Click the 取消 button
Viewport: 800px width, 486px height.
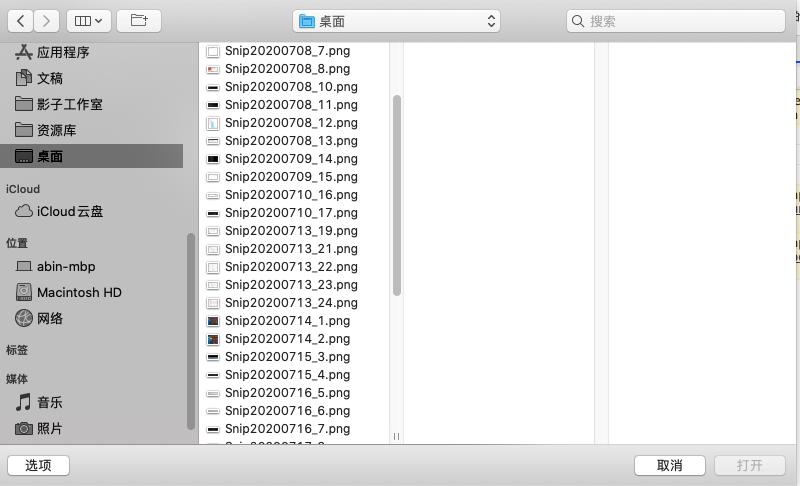(x=669, y=465)
